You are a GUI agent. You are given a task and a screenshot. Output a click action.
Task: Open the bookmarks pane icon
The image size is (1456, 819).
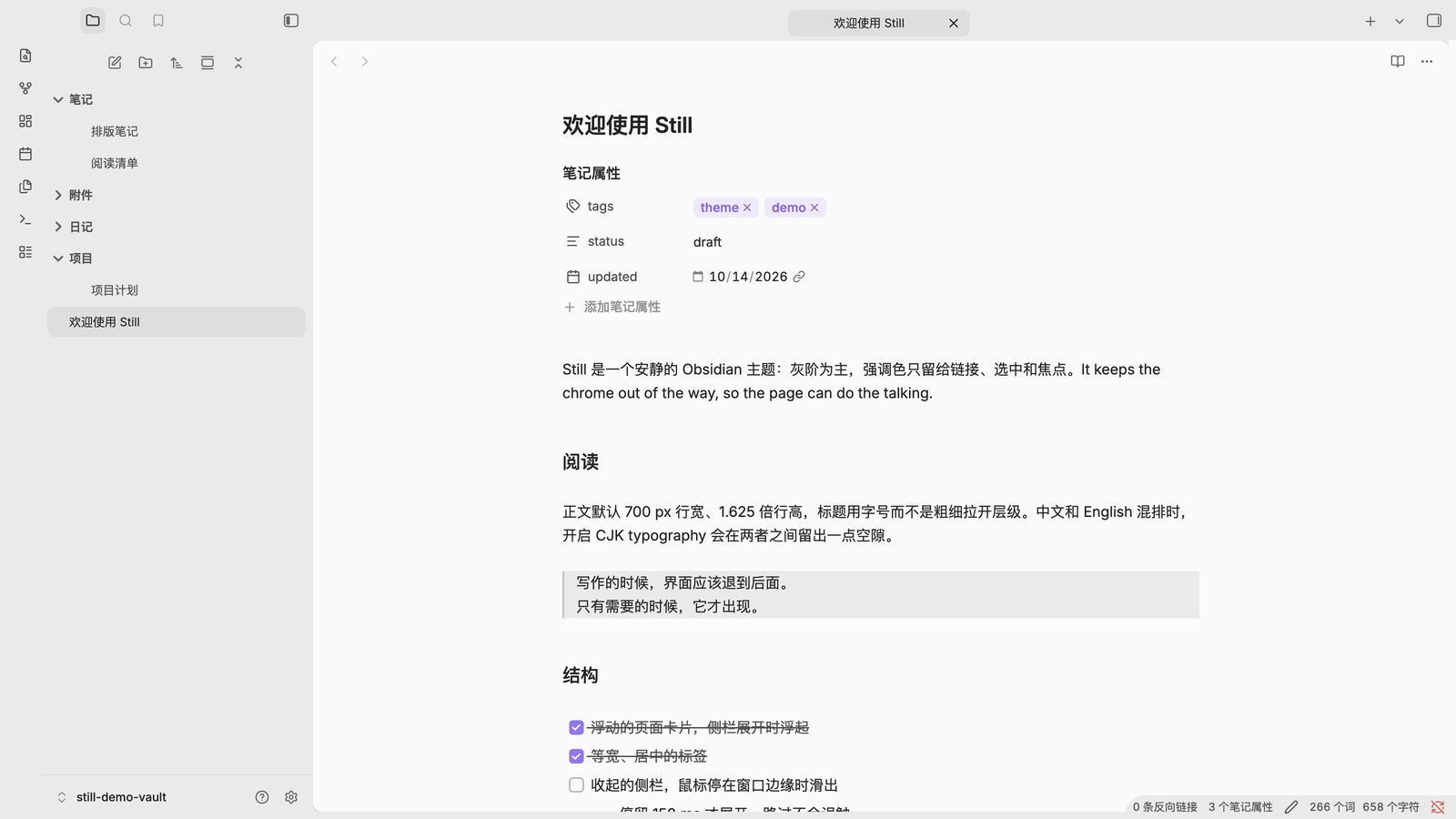158,21
